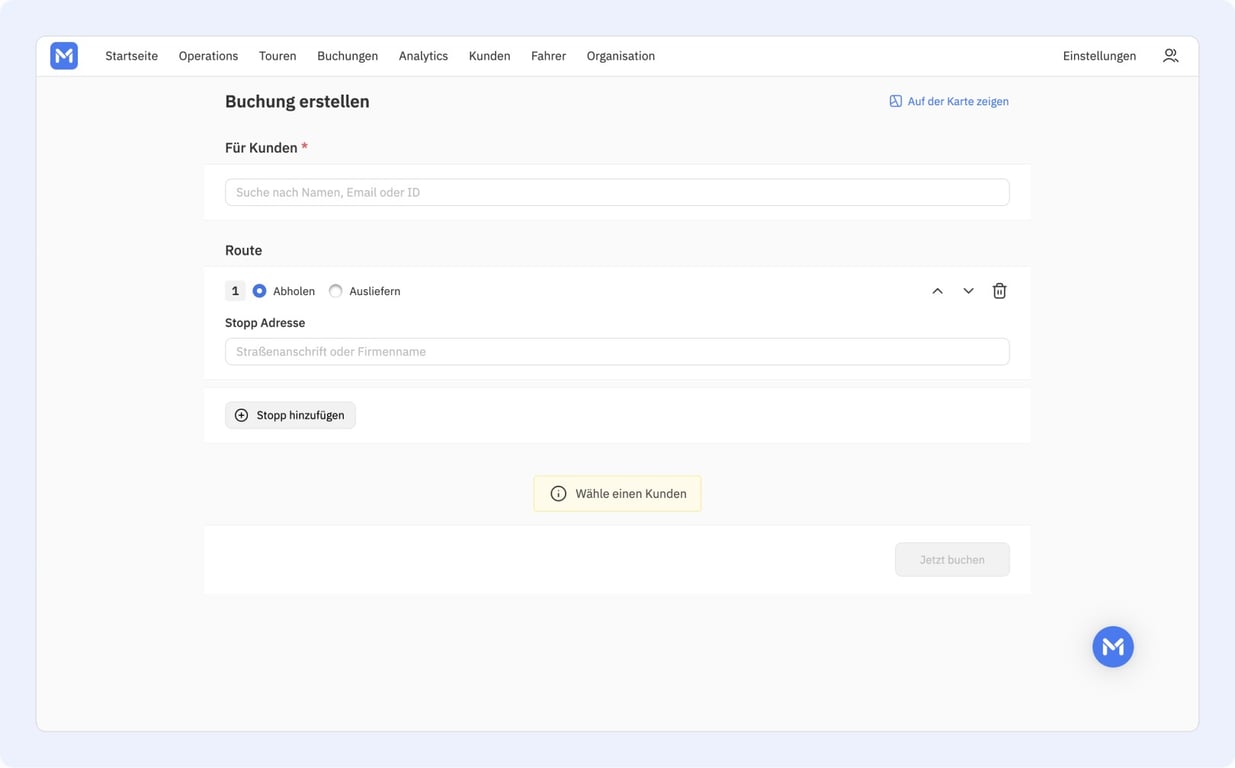
Task: Open the Organisation menu item
Action: point(620,56)
